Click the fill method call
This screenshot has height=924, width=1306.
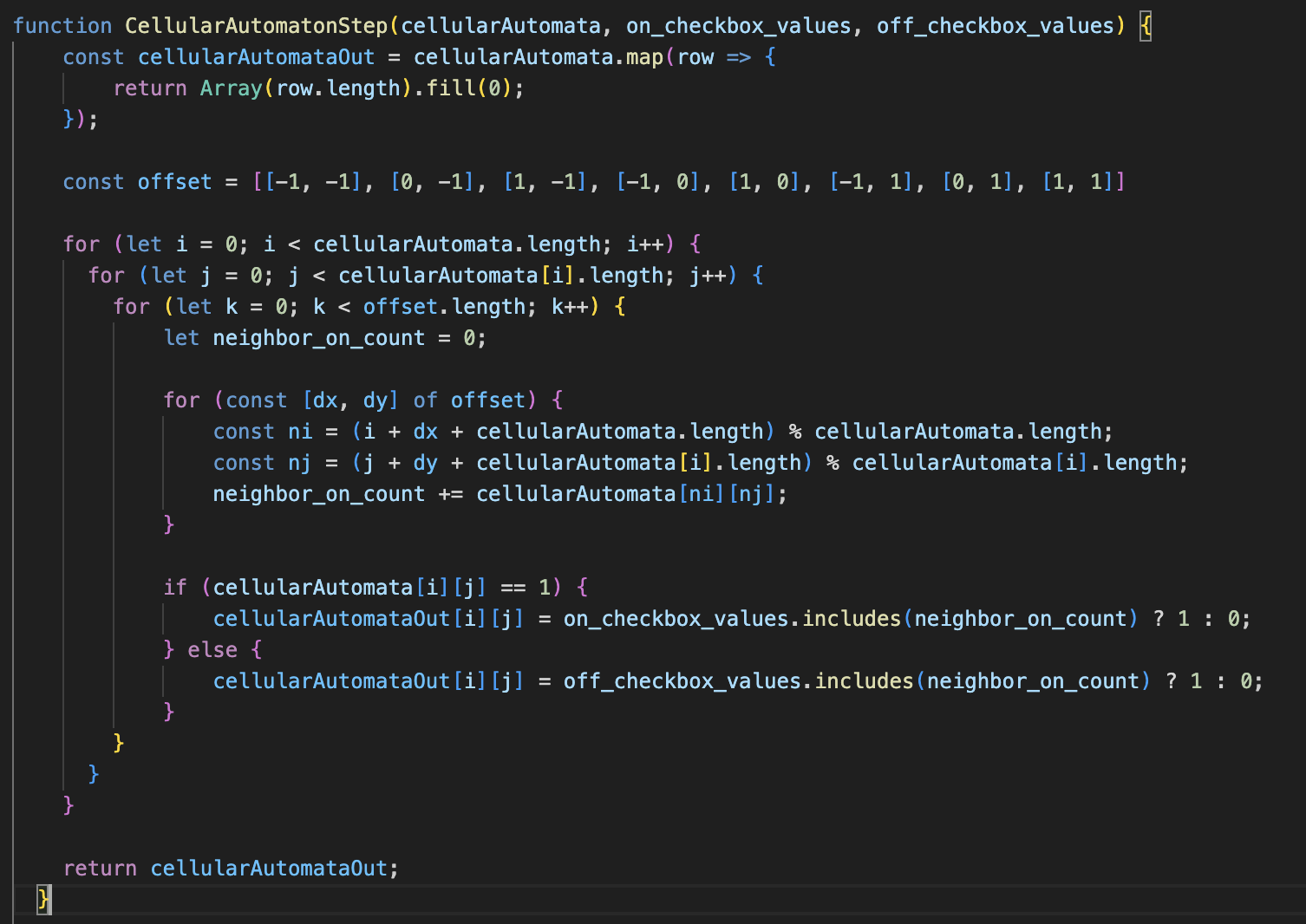451,88
